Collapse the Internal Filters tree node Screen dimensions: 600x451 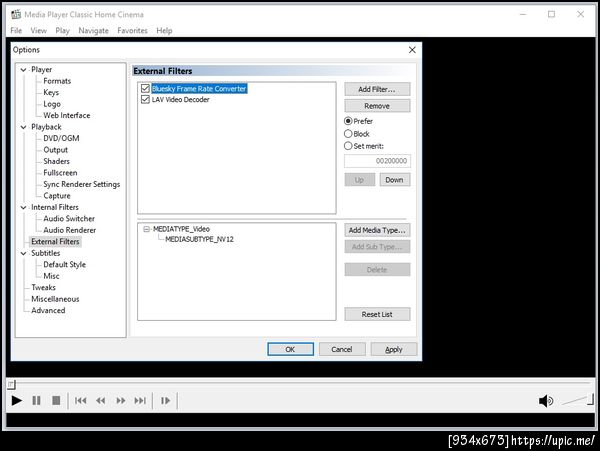tap(23, 207)
